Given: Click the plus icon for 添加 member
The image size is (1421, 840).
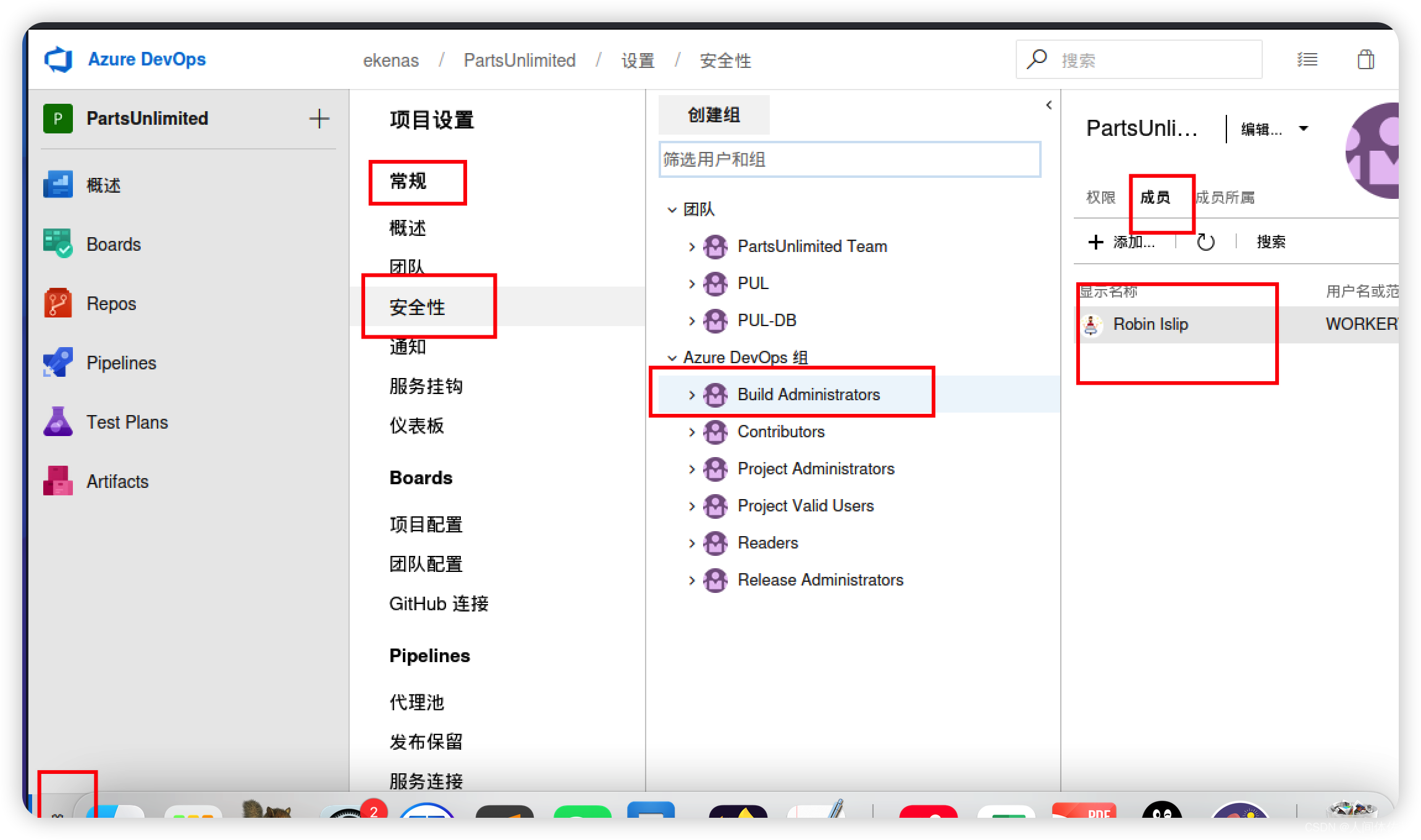Looking at the screenshot, I should [x=1095, y=241].
